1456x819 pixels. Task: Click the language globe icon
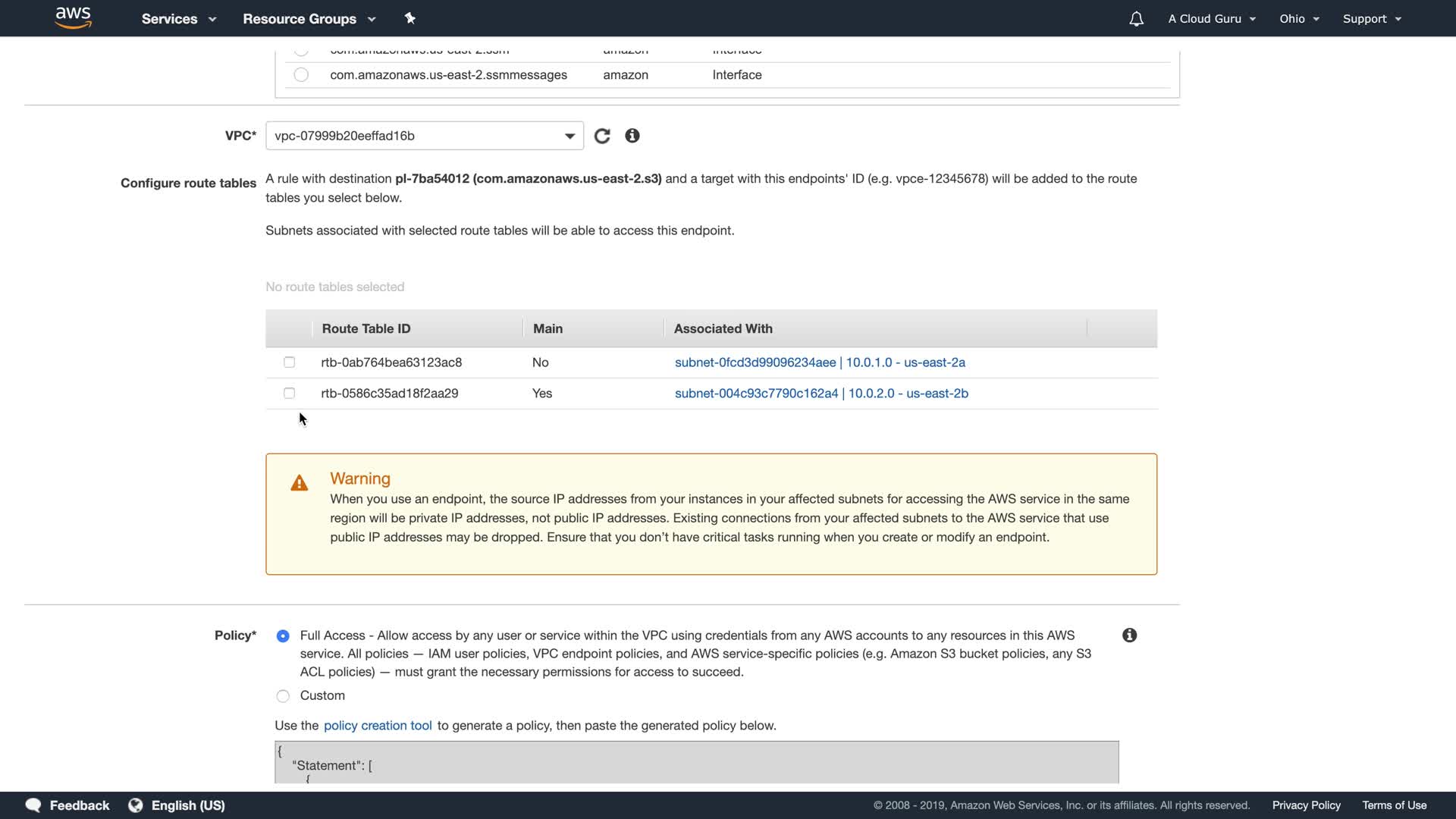click(136, 805)
